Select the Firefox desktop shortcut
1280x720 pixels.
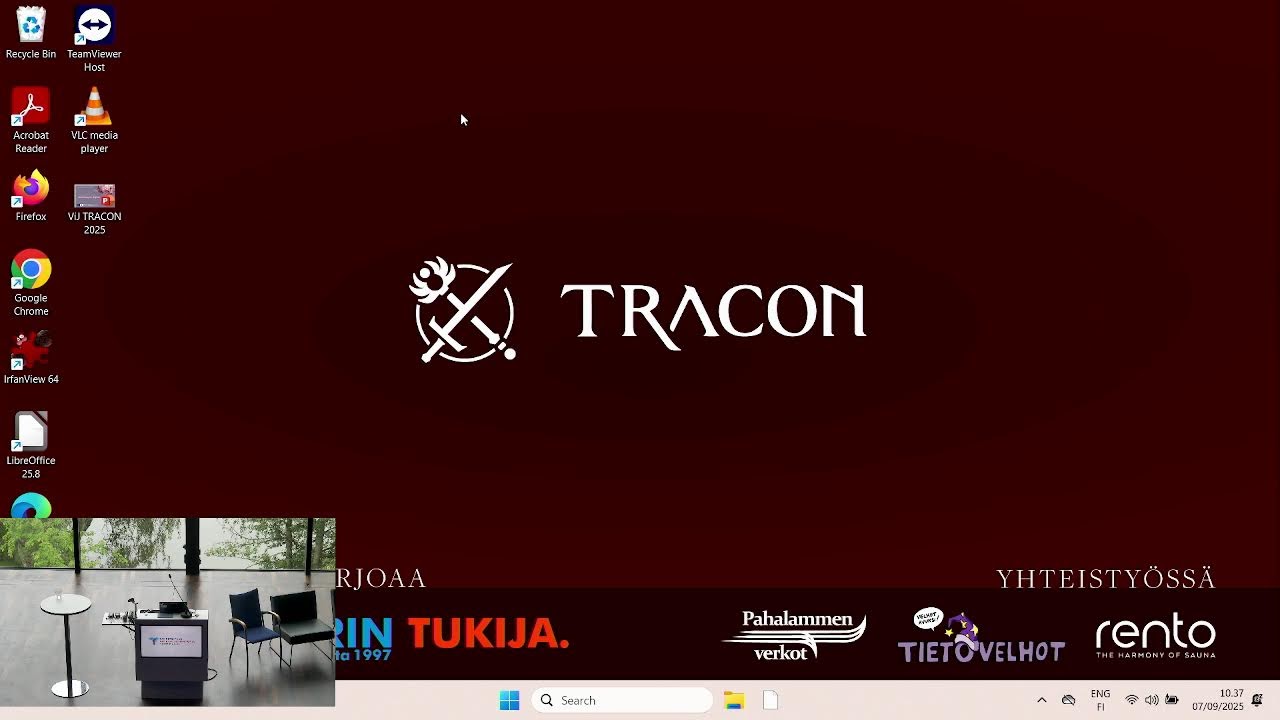click(31, 197)
